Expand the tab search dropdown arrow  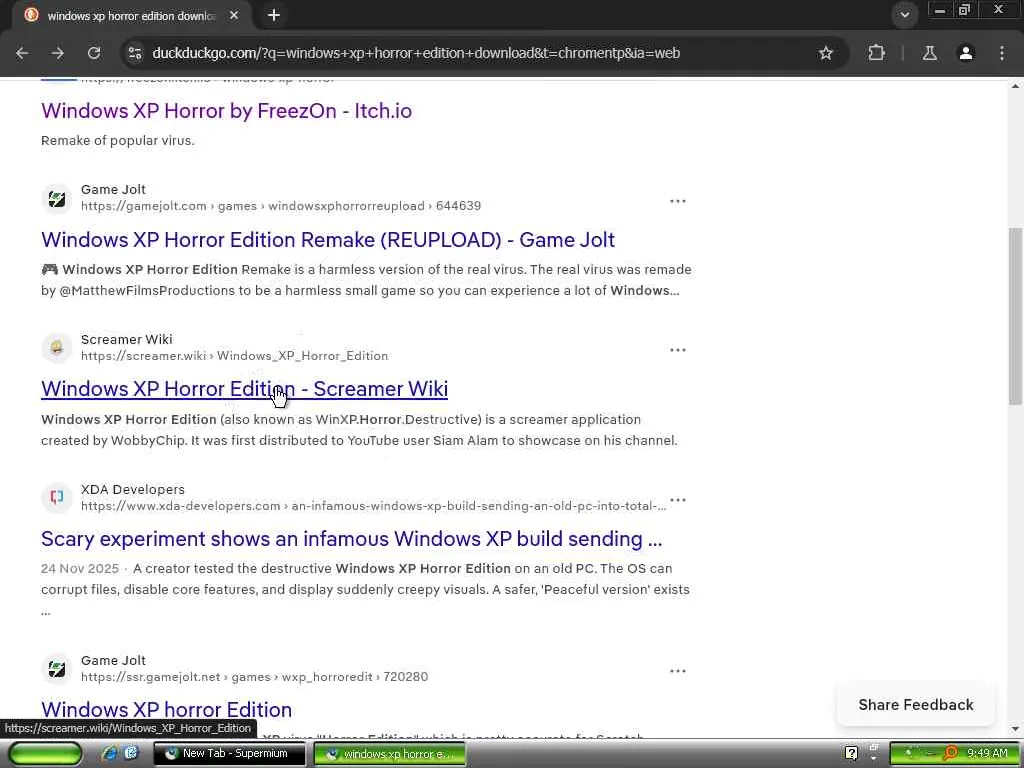[x=904, y=15]
